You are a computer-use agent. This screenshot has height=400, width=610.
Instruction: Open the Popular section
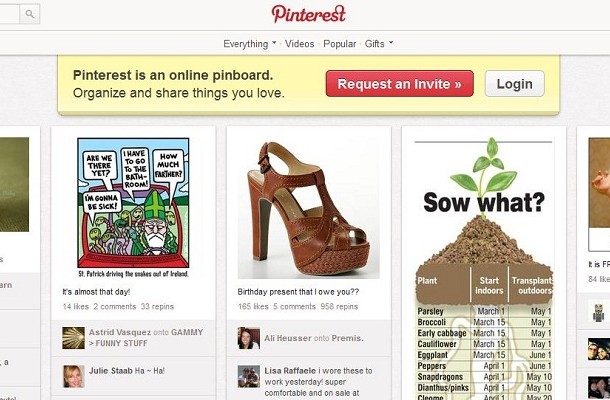click(x=340, y=44)
